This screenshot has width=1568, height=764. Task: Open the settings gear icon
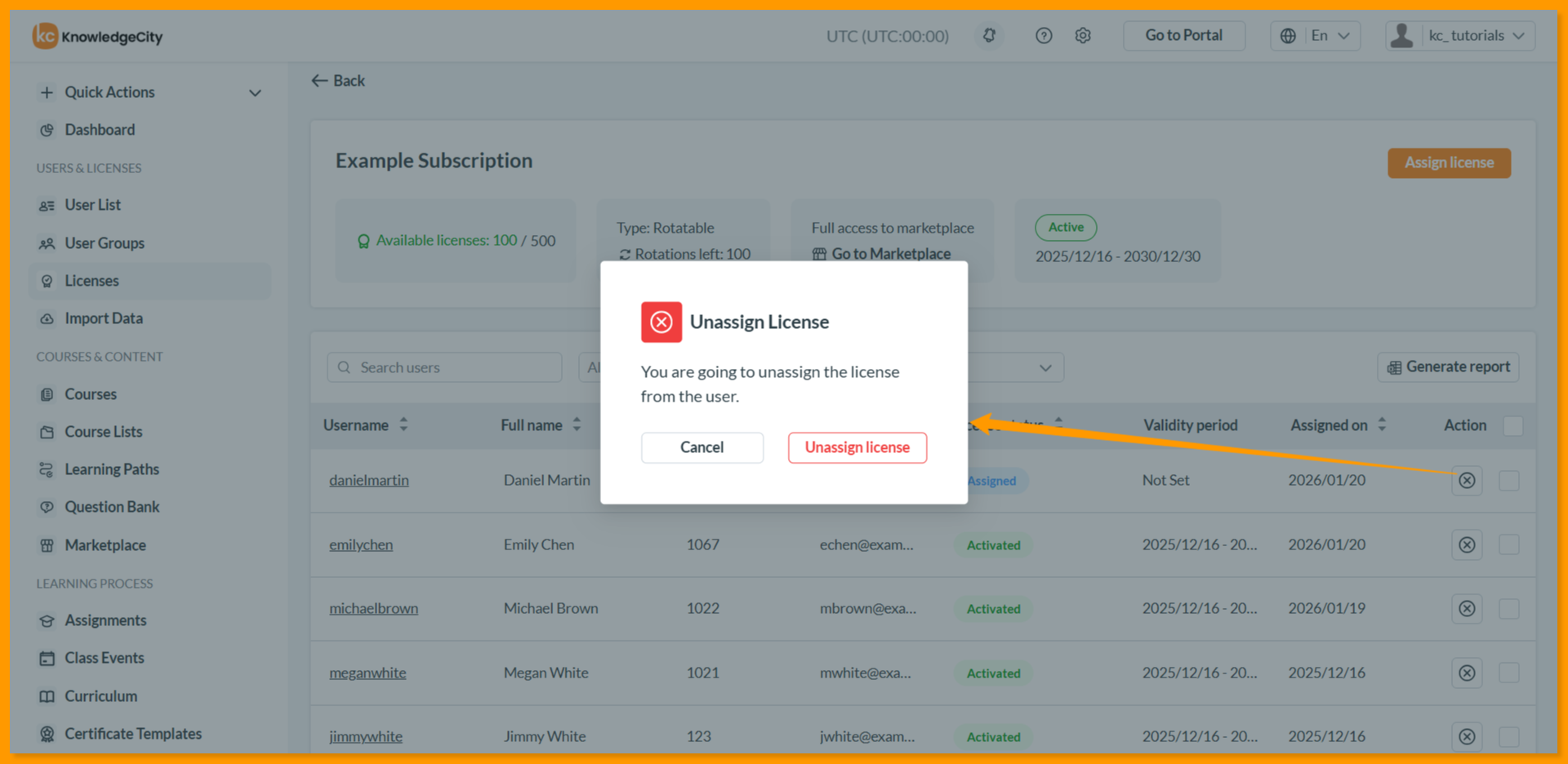pyautogui.click(x=1083, y=35)
